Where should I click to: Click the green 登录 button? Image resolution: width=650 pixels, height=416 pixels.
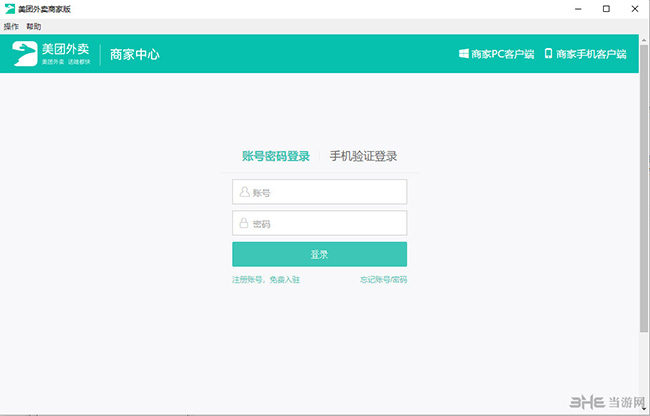point(320,254)
